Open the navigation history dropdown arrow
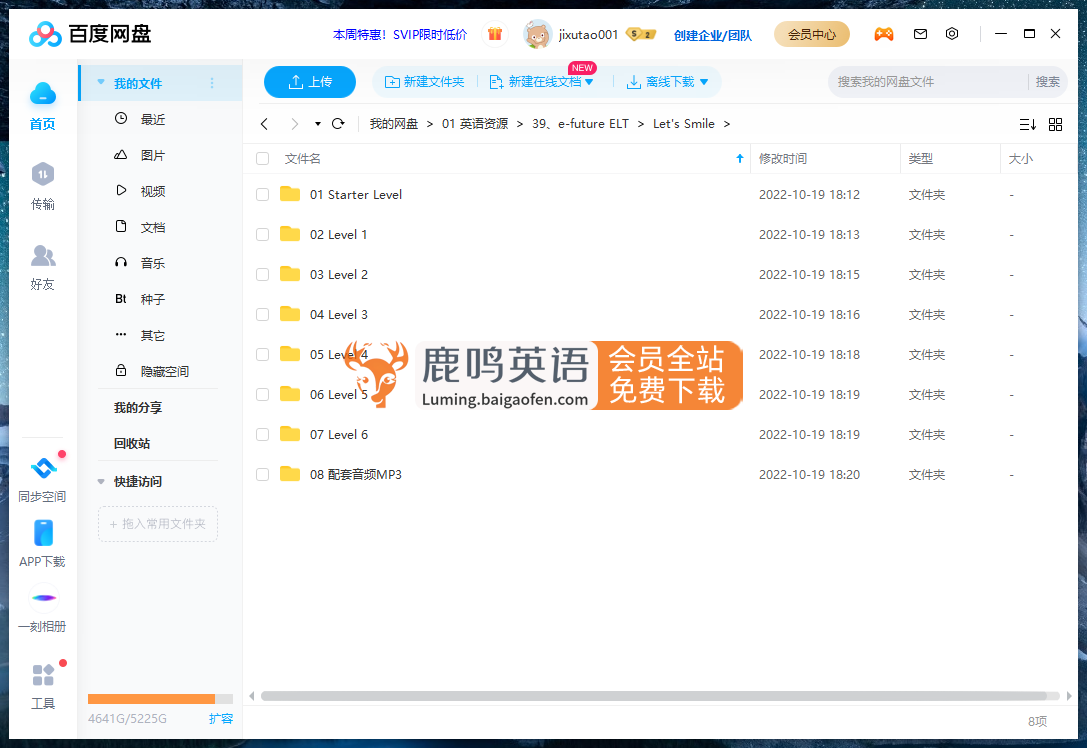1087x748 pixels. pos(318,124)
